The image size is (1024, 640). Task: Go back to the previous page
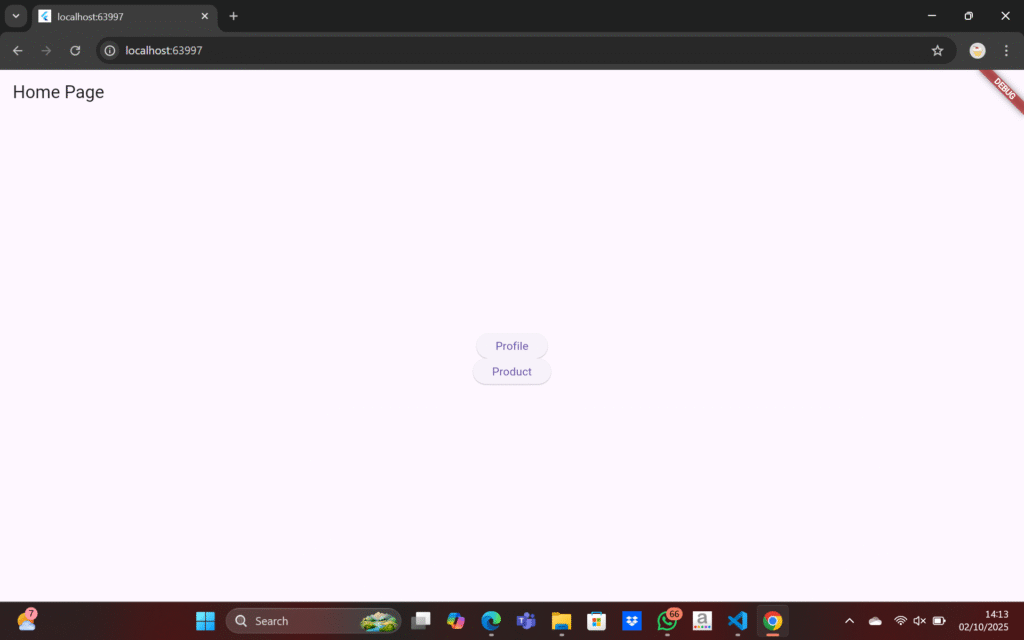[18, 51]
